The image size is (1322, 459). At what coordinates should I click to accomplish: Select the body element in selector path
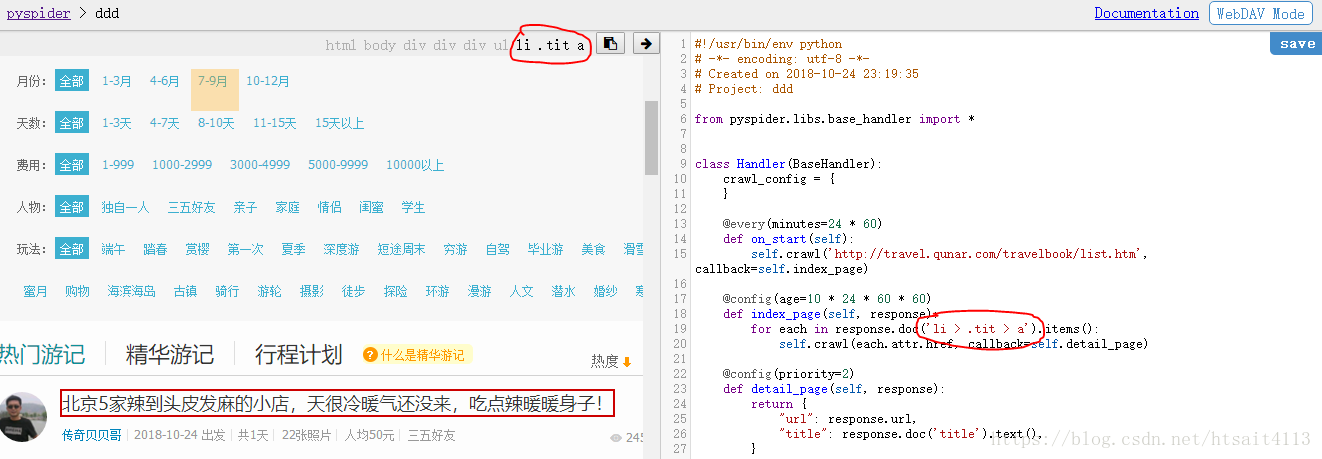(x=380, y=45)
